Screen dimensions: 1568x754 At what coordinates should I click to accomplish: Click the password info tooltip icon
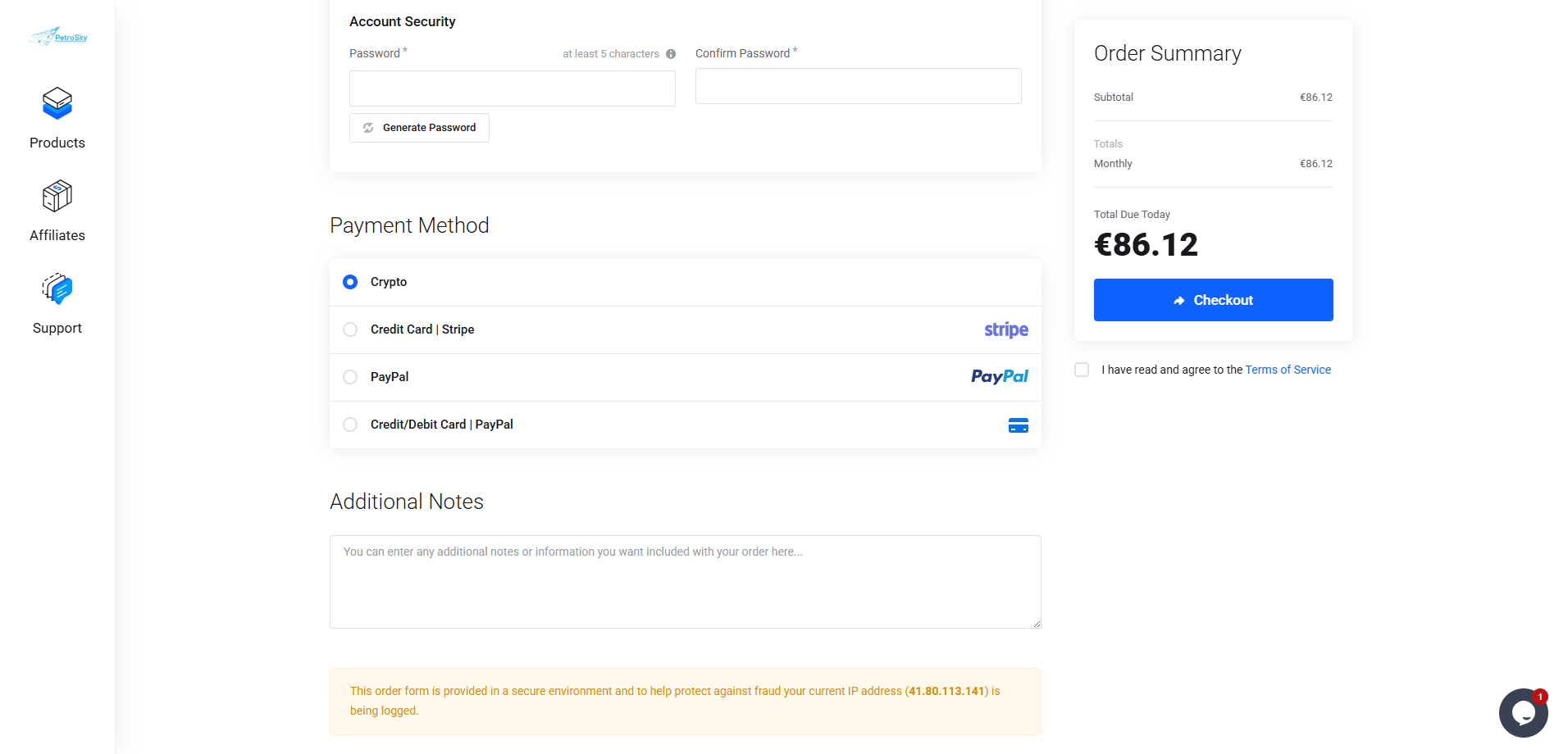pos(671,54)
